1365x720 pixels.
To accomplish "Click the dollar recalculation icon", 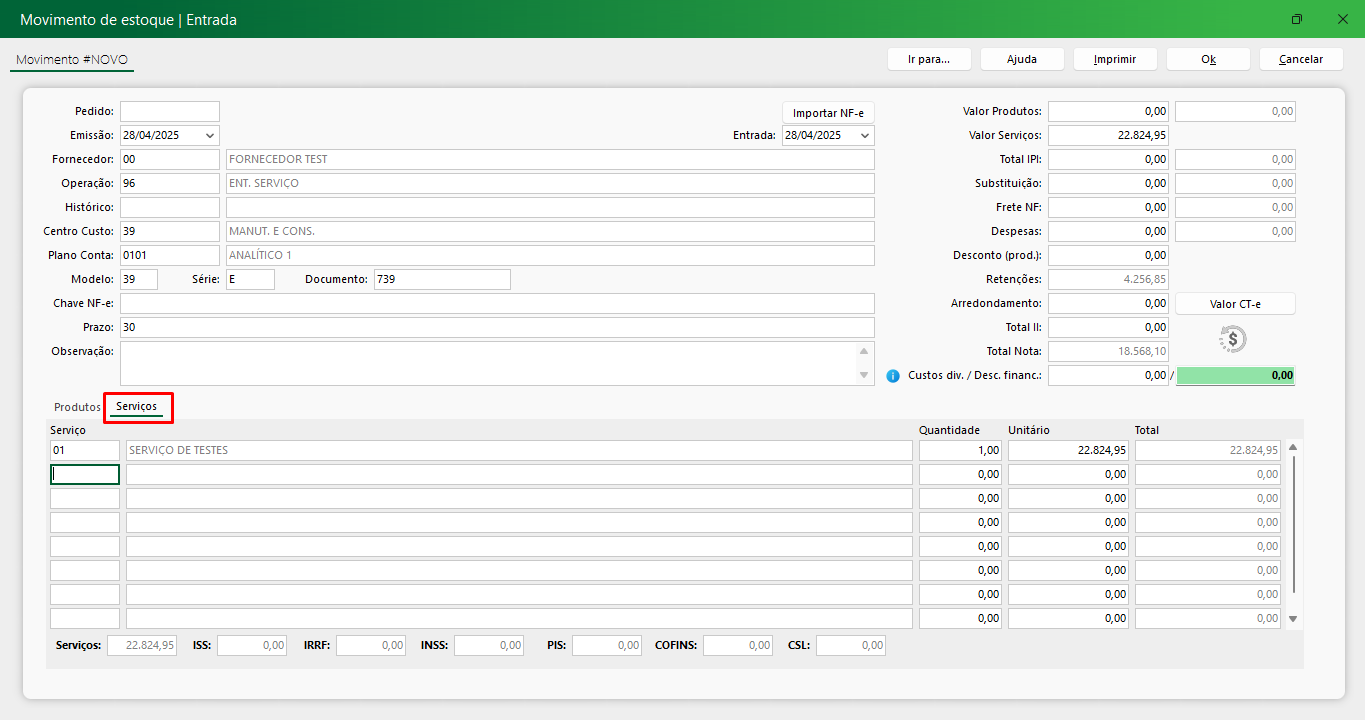I will point(1233,339).
